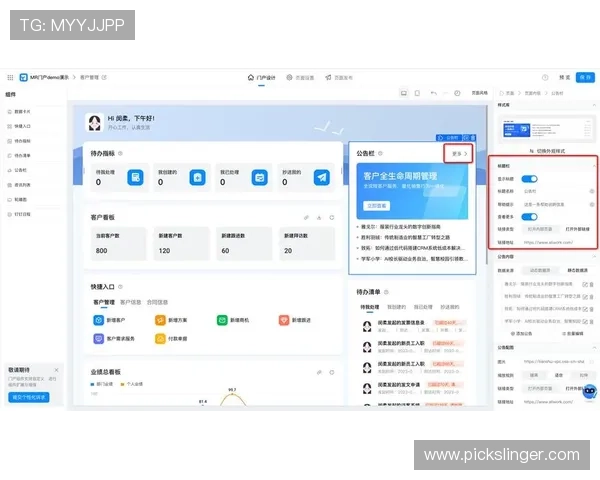
Task: Collapse the 公告内容 section
Action: click(x=594, y=256)
